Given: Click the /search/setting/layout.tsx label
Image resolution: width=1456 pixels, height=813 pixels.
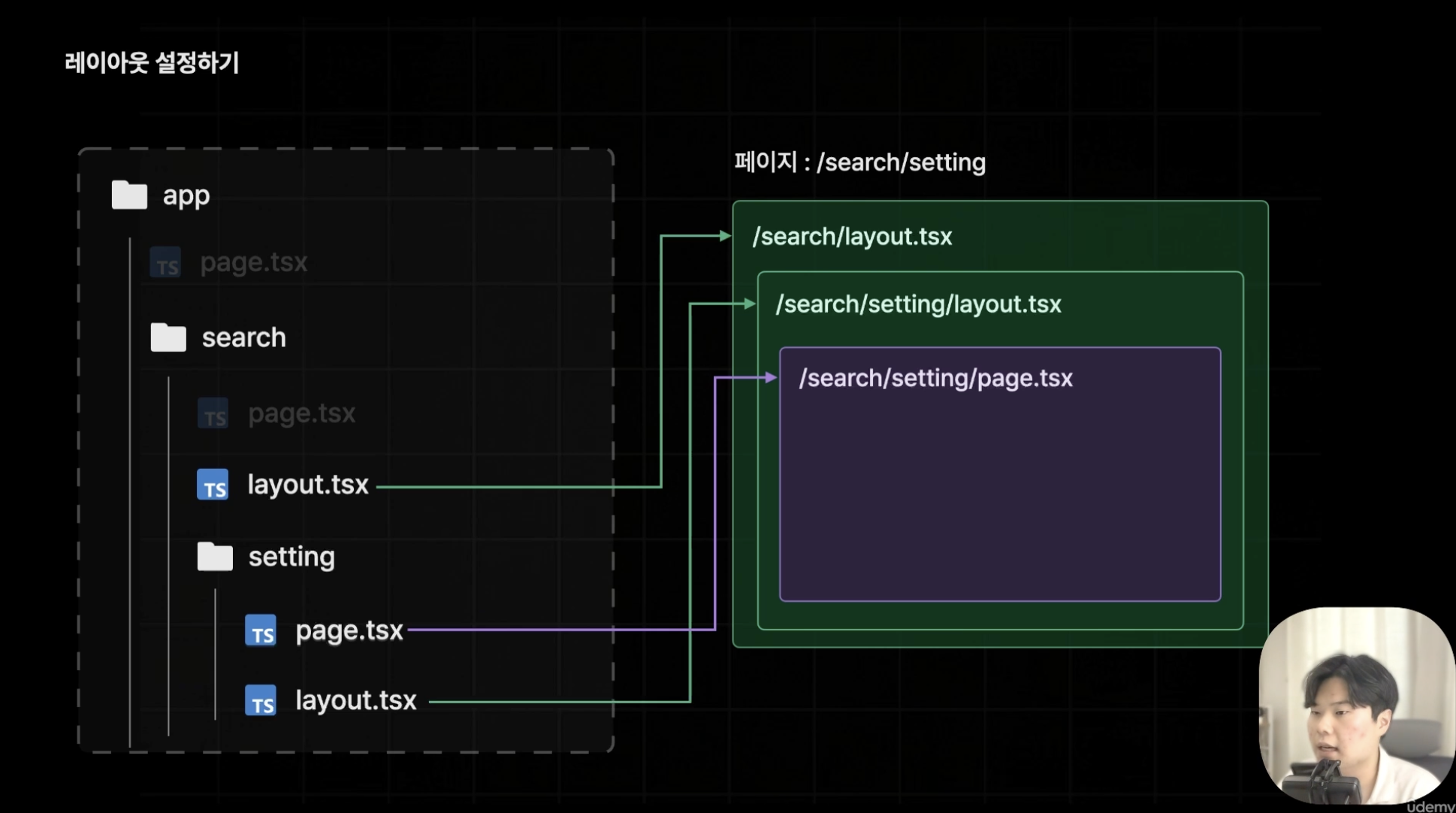Looking at the screenshot, I should [x=918, y=304].
